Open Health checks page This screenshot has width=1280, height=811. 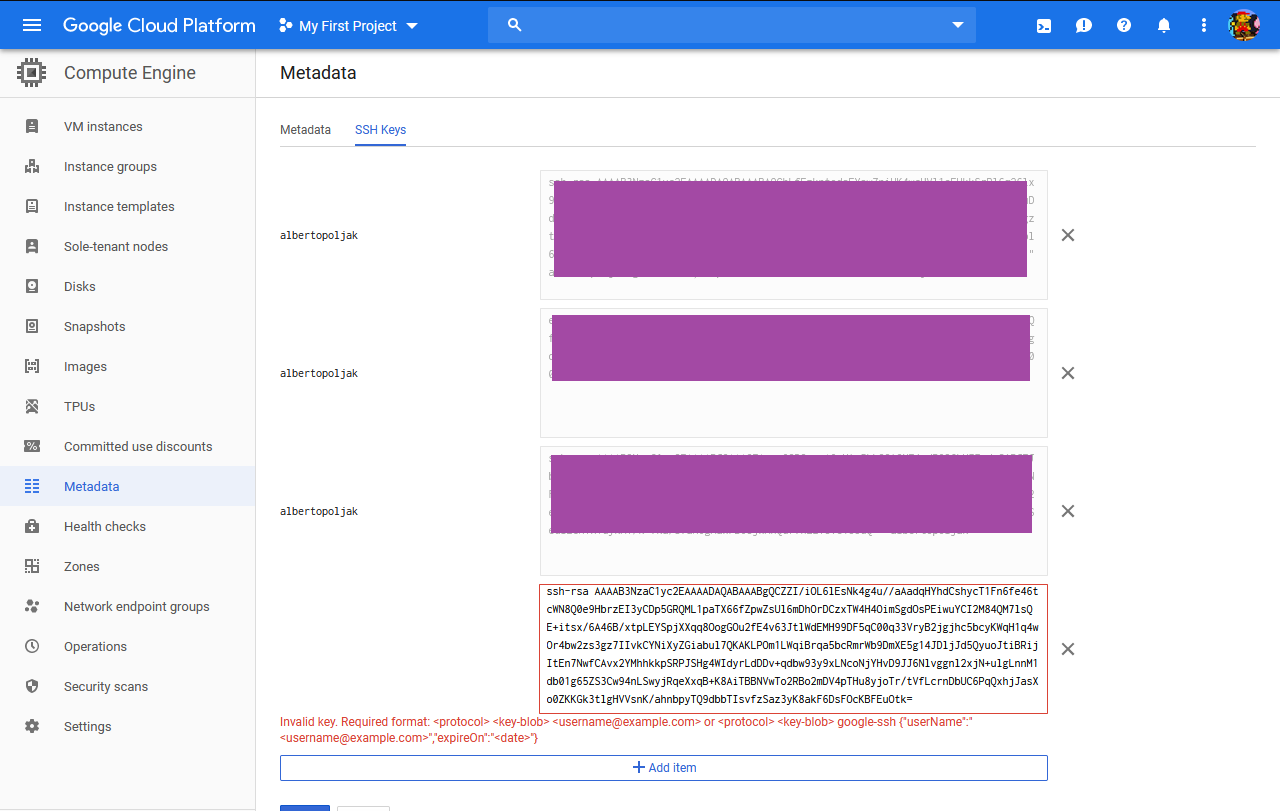105,527
